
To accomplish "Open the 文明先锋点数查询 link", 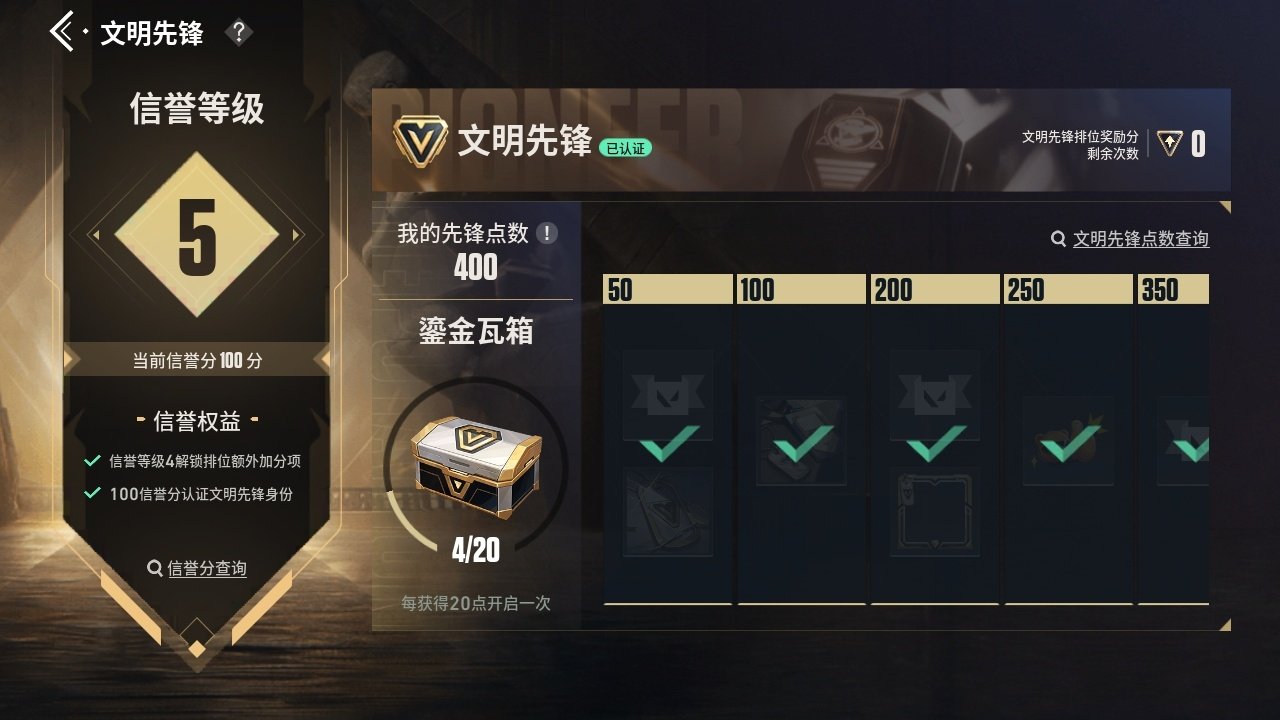I will pyautogui.click(x=1141, y=239).
